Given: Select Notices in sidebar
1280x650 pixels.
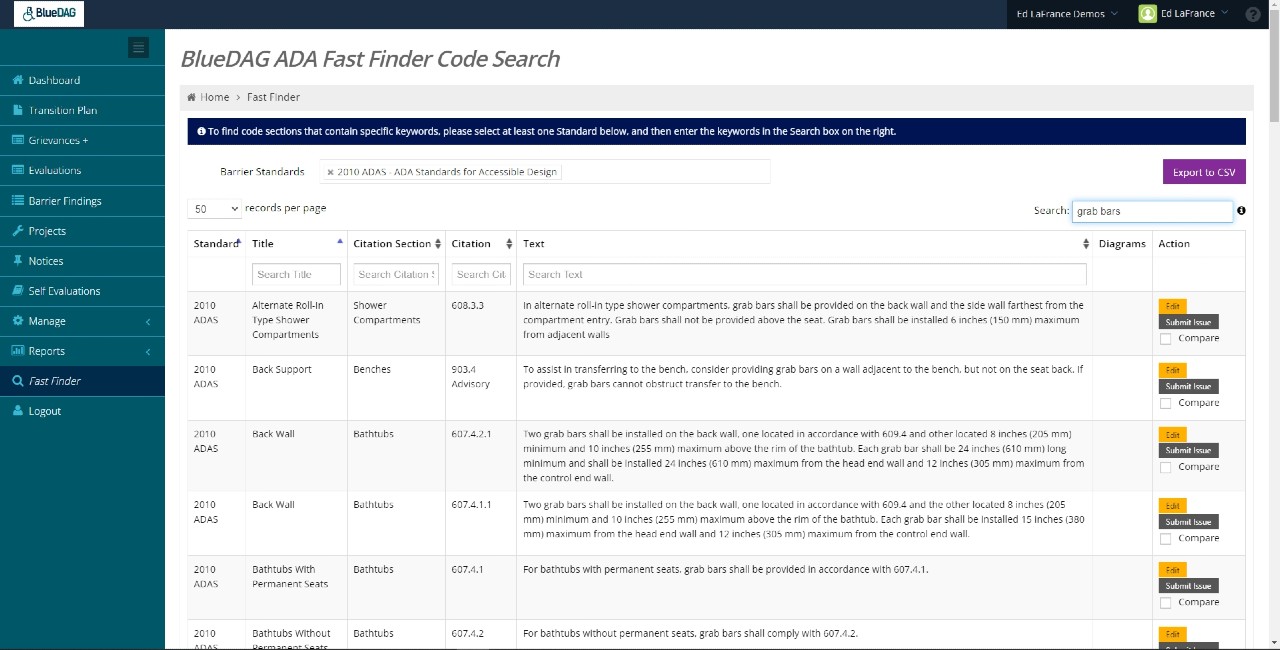Looking at the screenshot, I should (x=46, y=260).
